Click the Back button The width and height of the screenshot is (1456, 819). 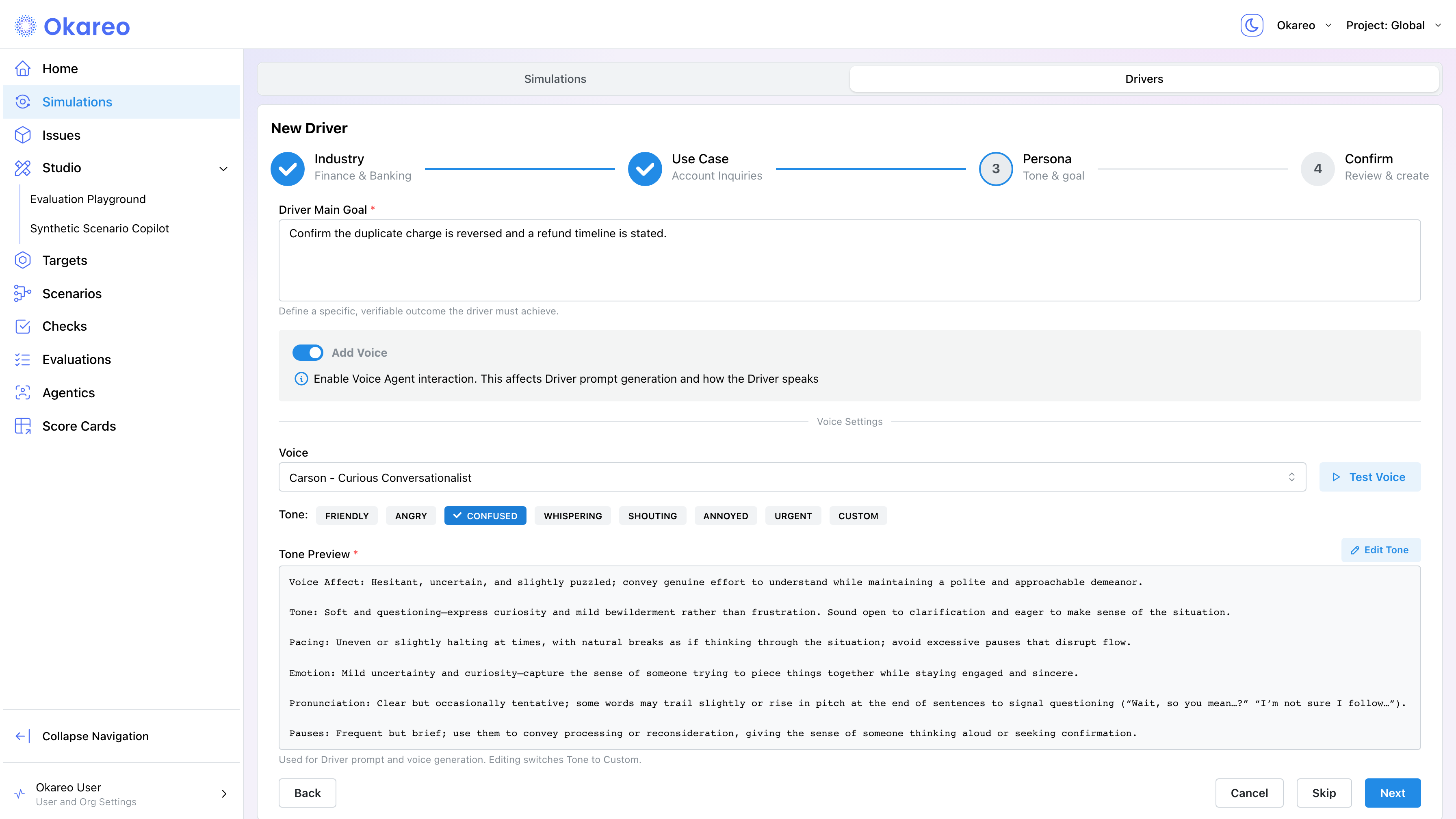[307, 793]
